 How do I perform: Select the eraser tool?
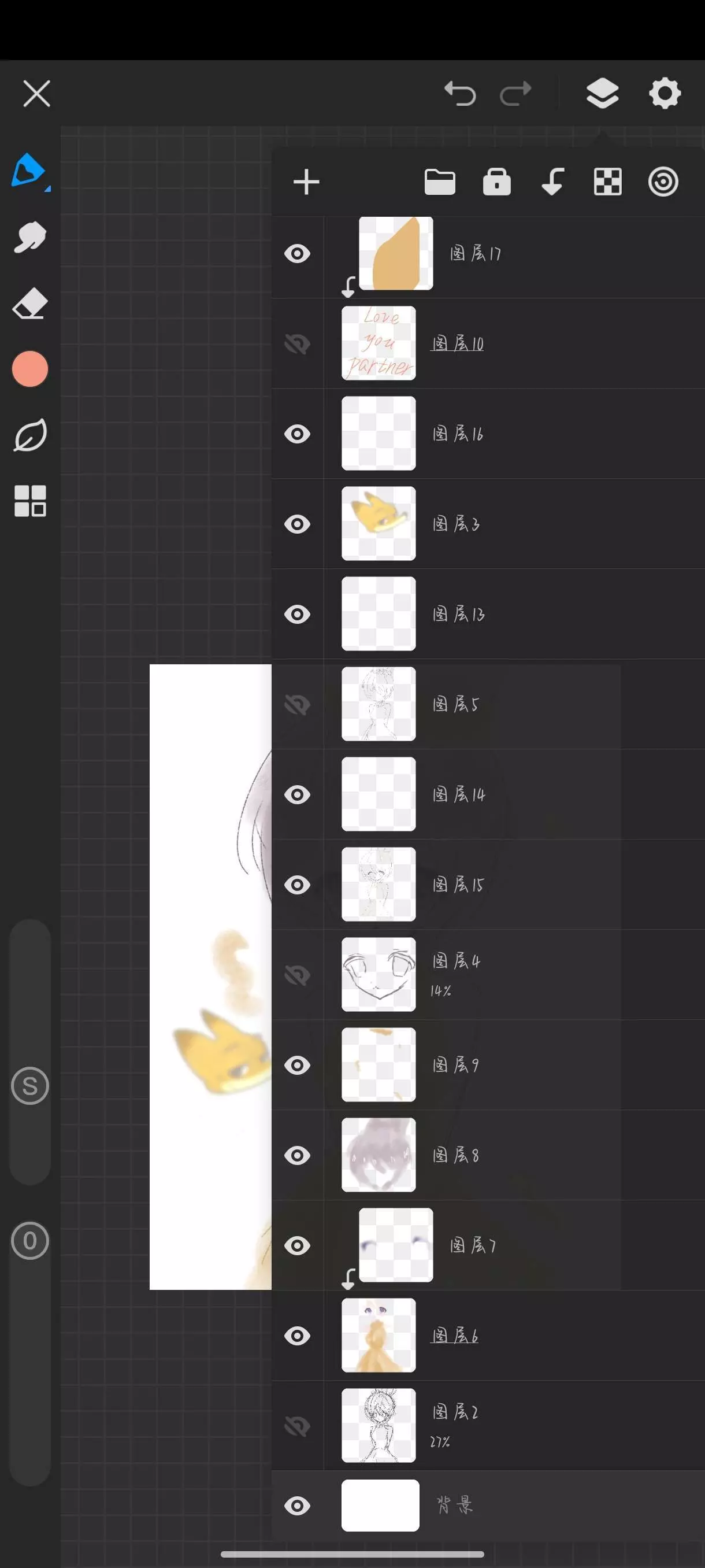30,304
